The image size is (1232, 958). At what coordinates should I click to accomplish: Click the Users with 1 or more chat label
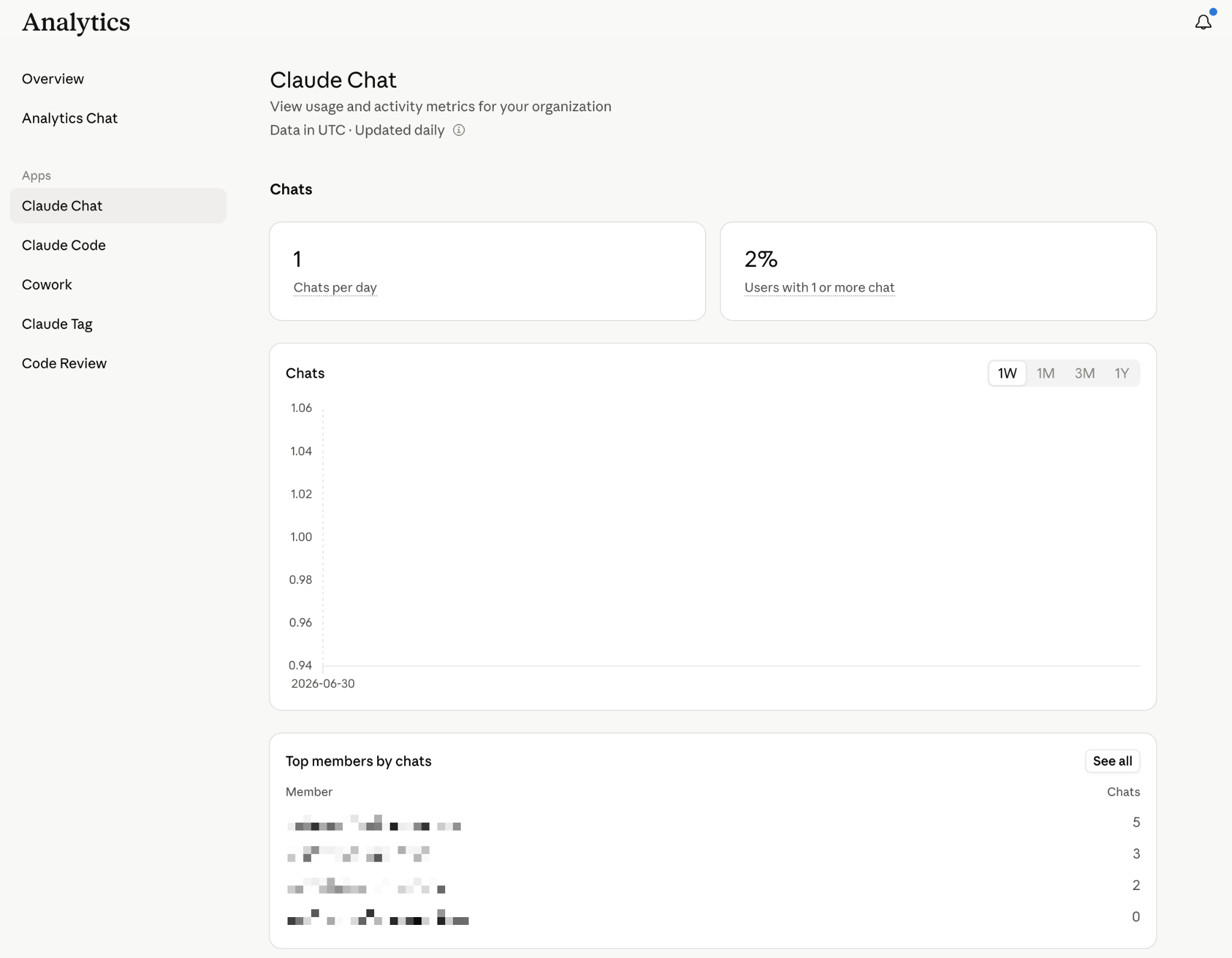819,287
